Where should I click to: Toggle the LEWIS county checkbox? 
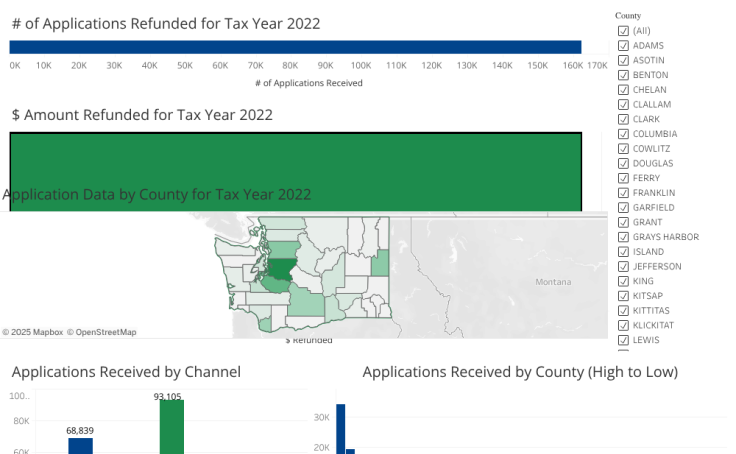click(x=623, y=340)
